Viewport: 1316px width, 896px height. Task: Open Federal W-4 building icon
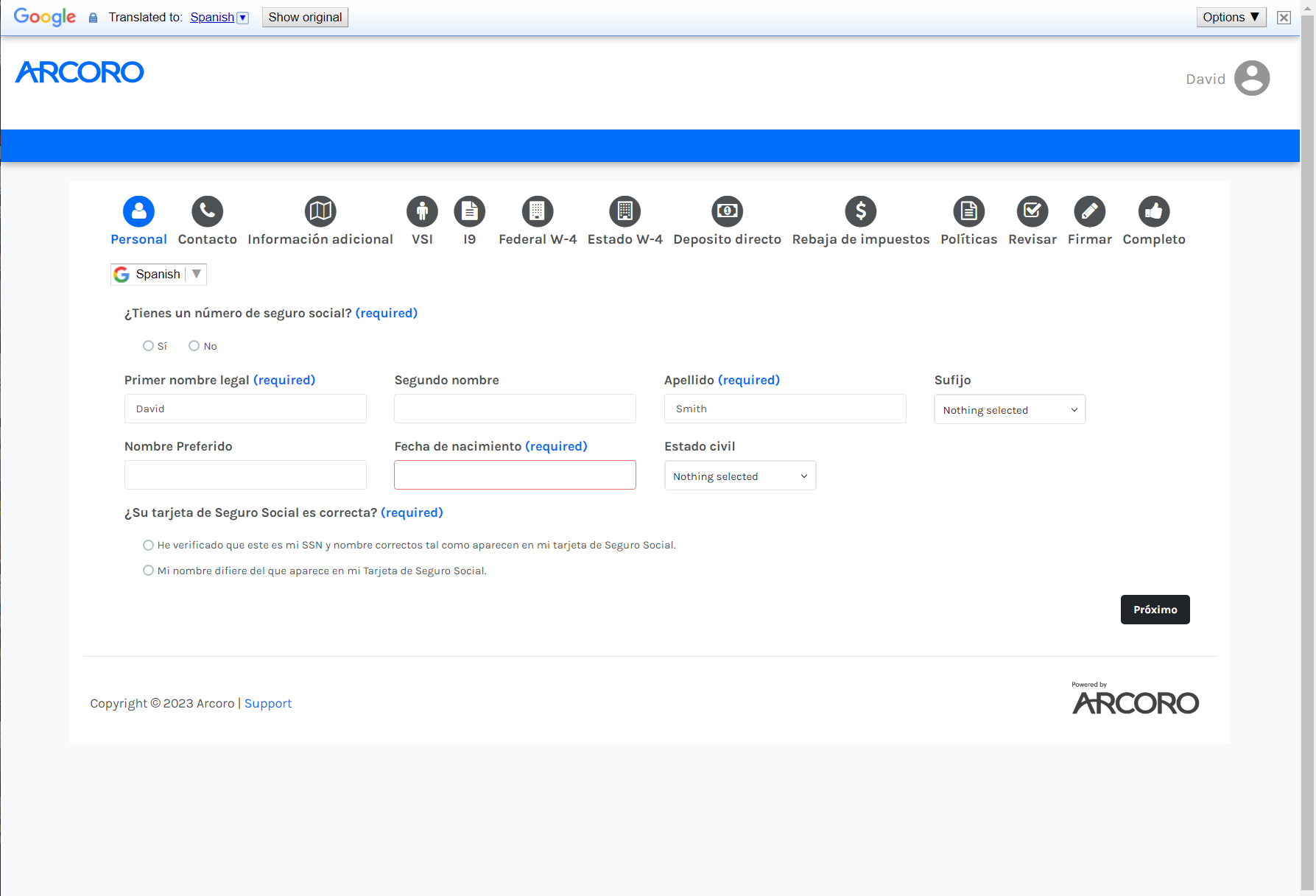[538, 211]
